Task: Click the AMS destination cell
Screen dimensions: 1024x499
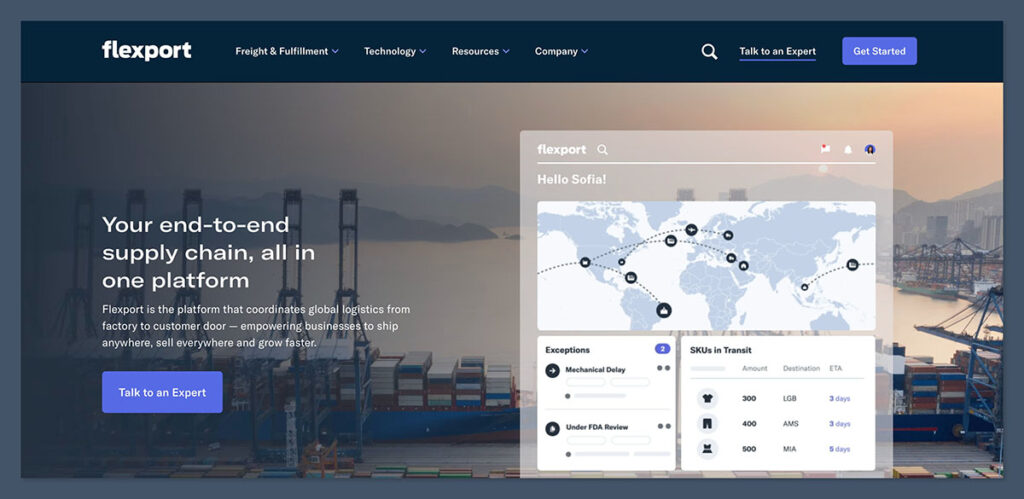Action: tap(790, 424)
